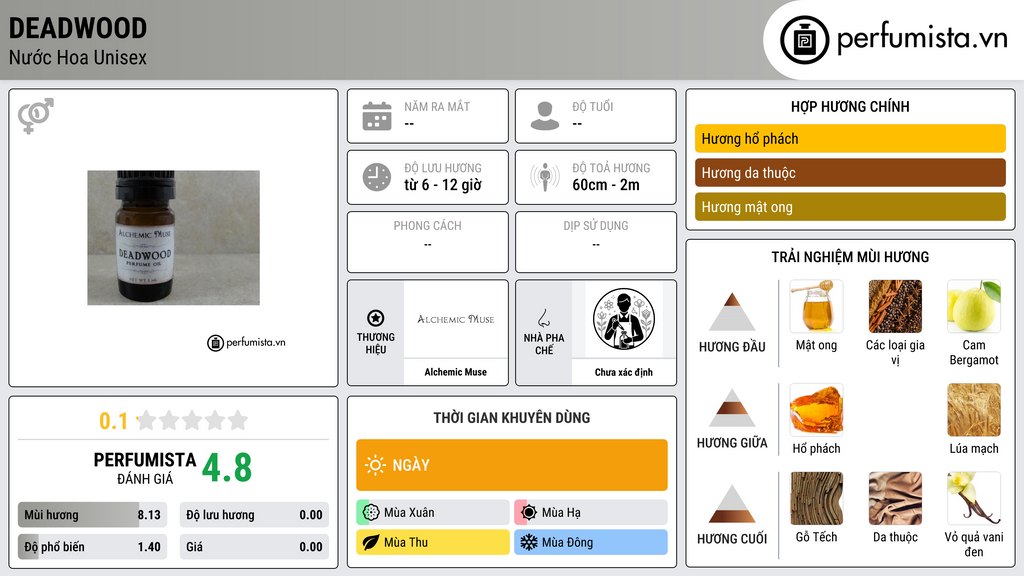Click the sun icon in the Ngày bar

[x=375, y=465]
